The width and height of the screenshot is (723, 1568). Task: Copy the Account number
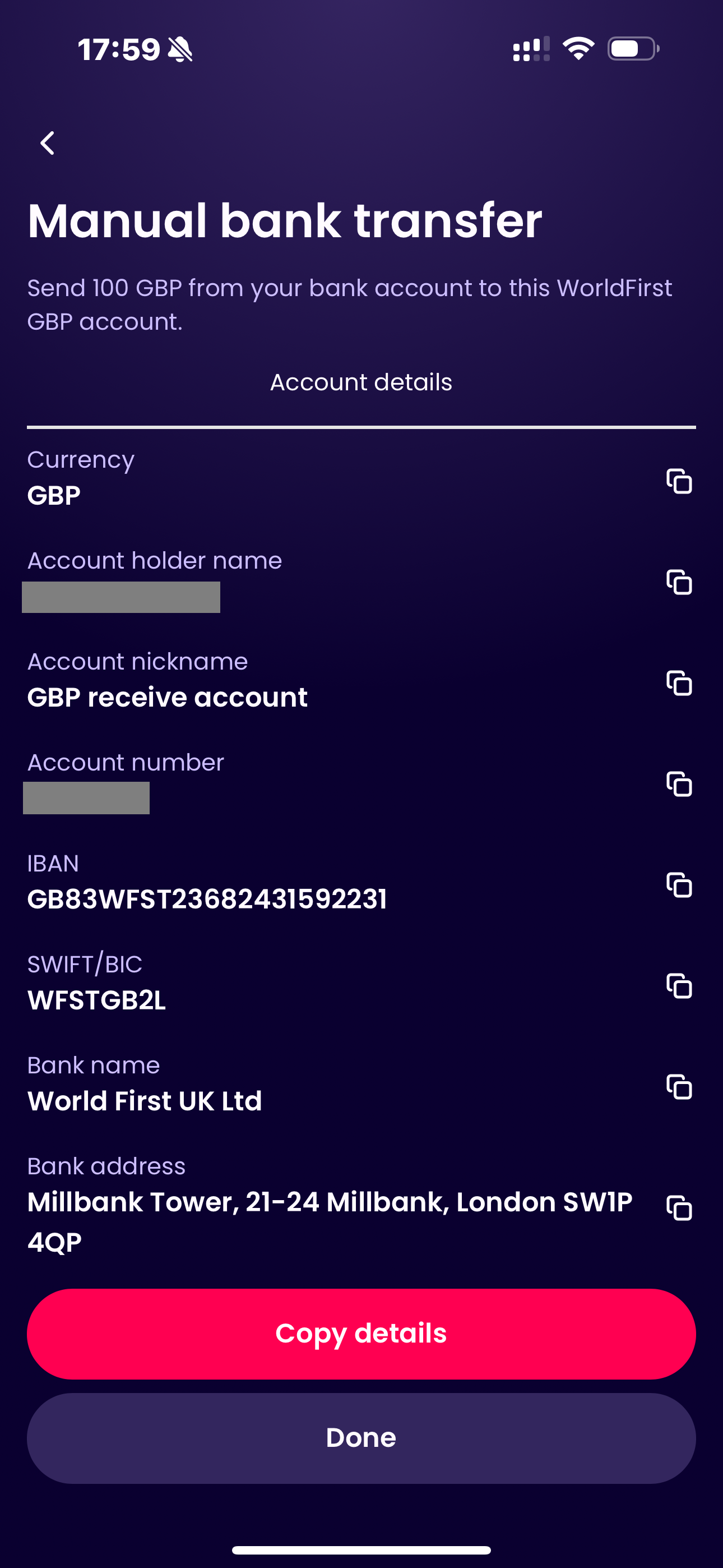[x=679, y=784]
